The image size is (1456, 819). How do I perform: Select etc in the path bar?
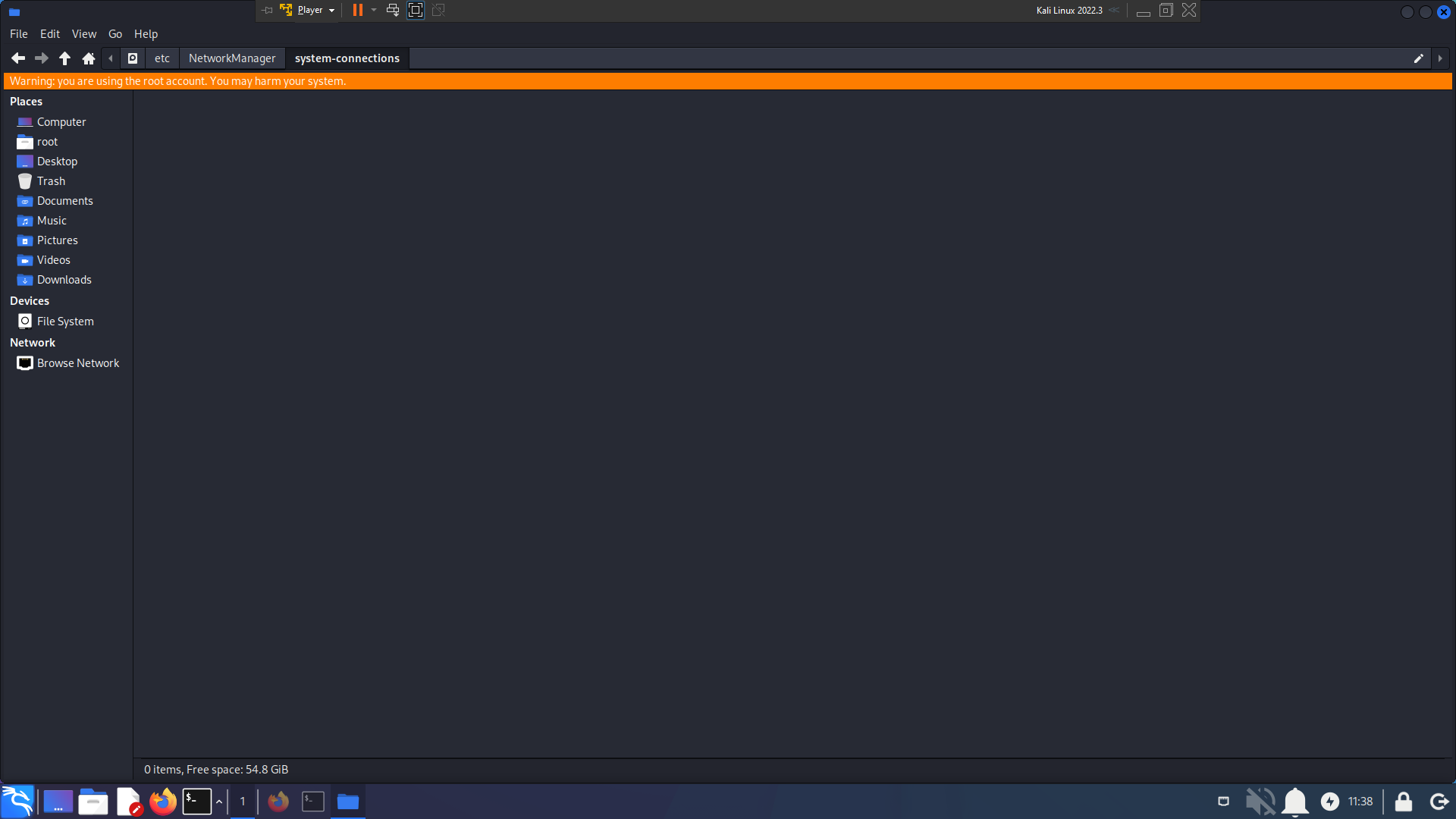click(162, 58)
